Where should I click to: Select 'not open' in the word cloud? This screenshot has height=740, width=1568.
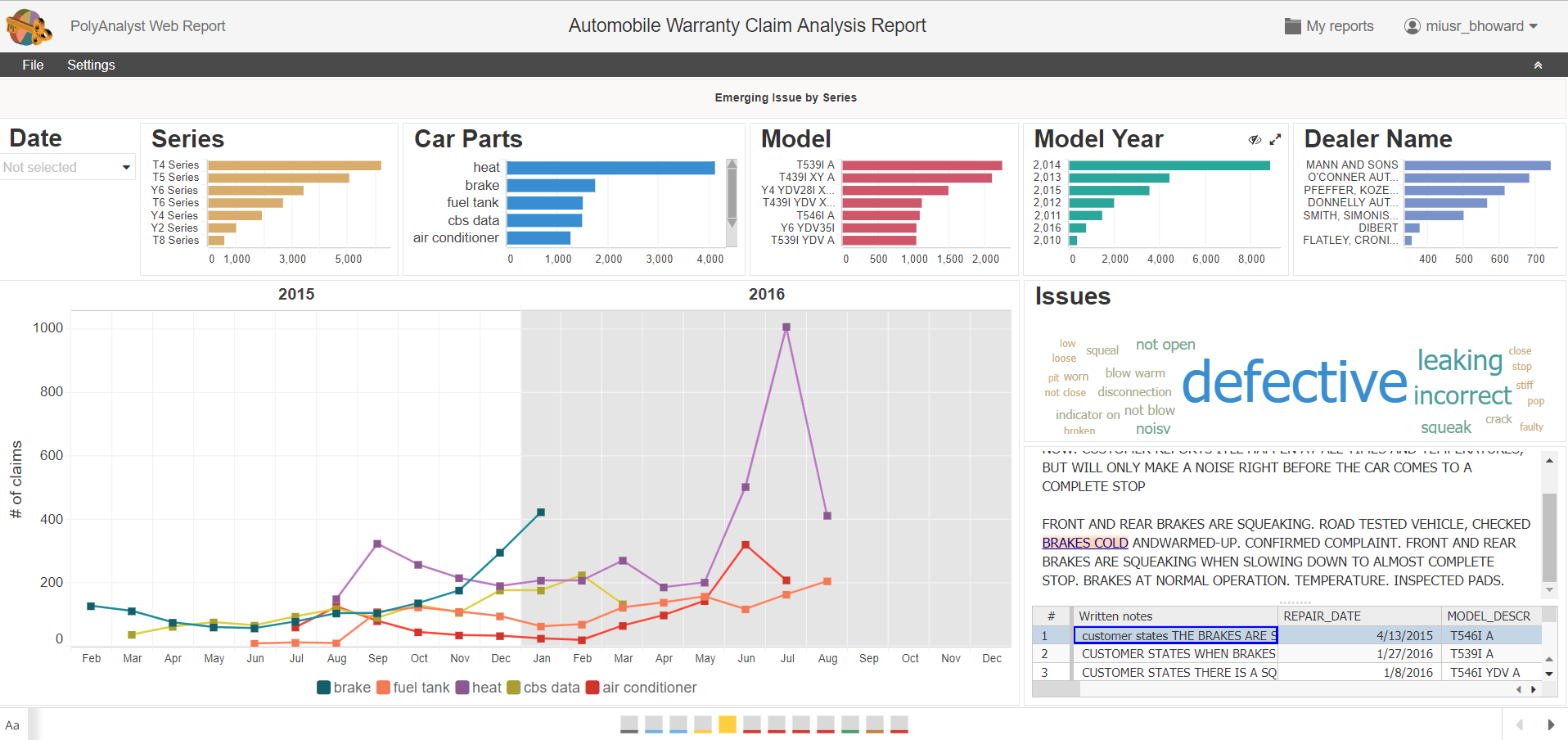click(x=1165, y=345)
